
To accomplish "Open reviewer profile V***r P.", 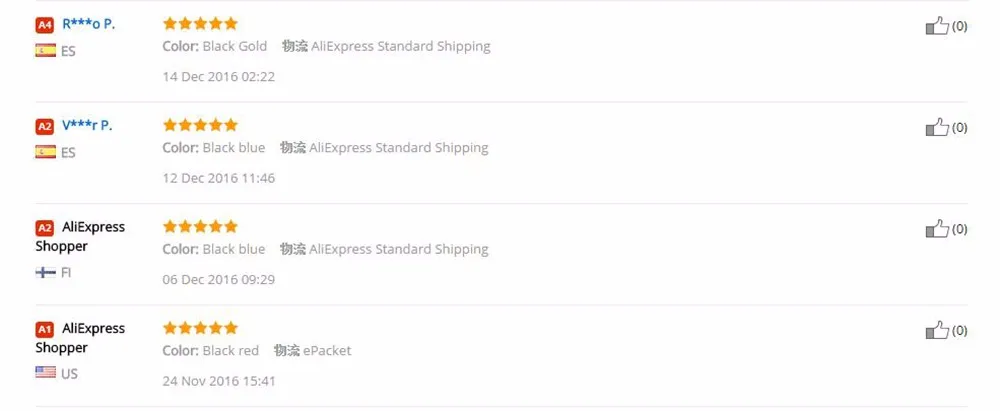I will [x=87, y=126].
